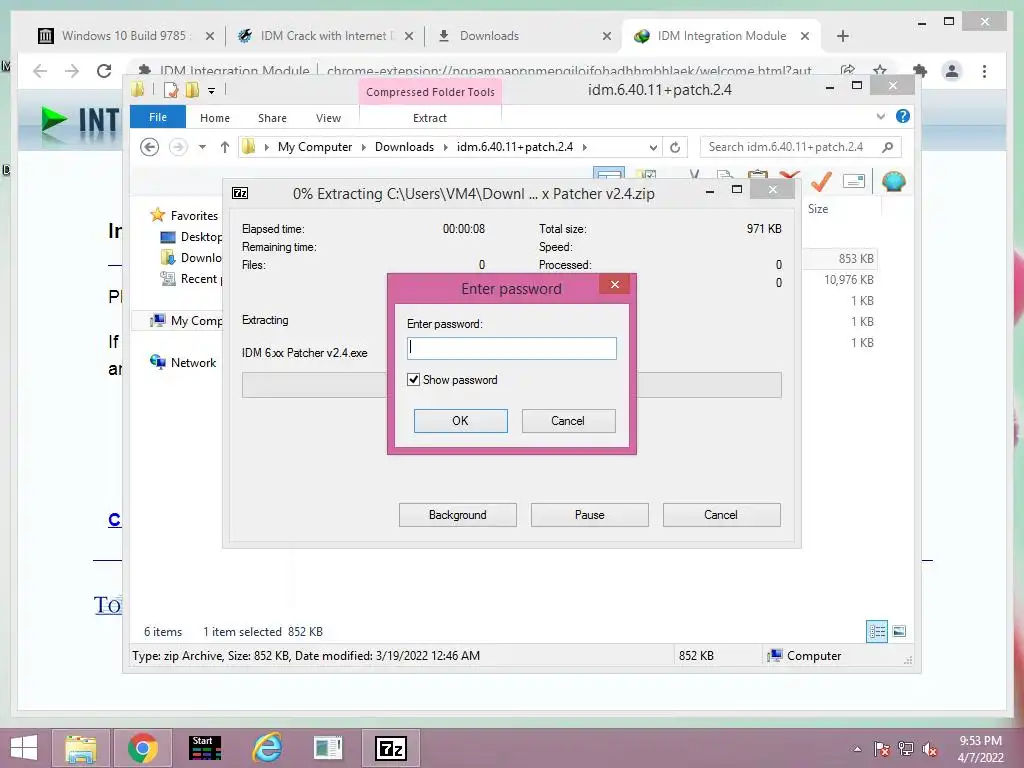Bookmark the page with the star icon

click(x=880, y=71)
